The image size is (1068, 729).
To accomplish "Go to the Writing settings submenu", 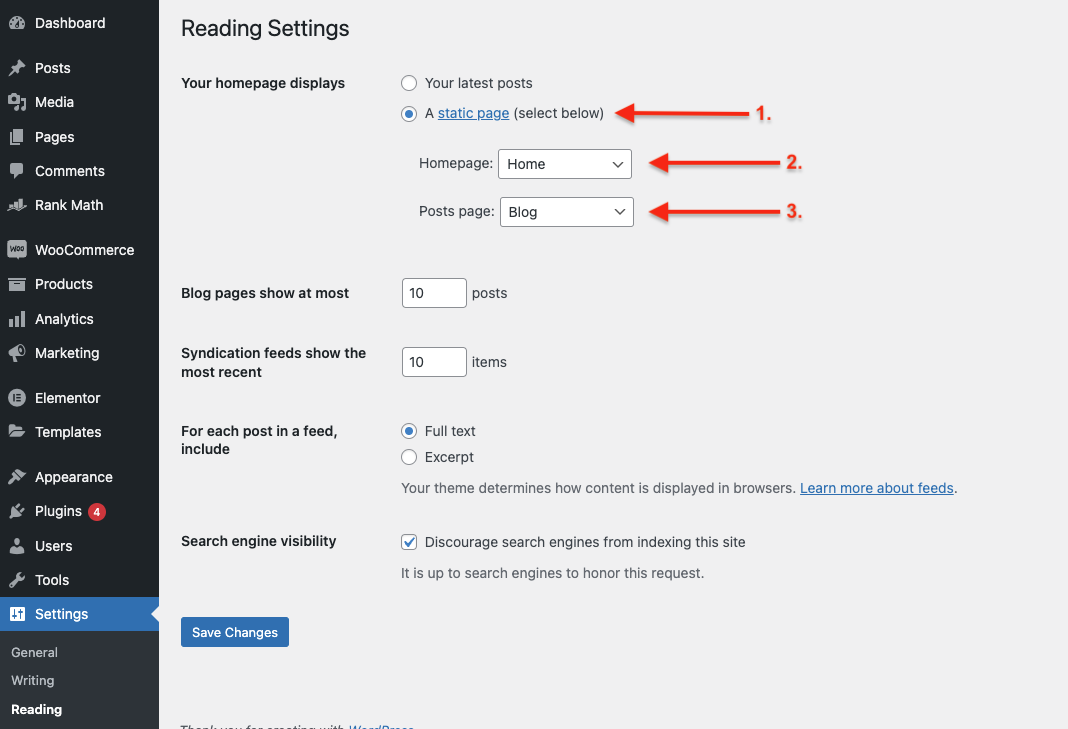I will tap(33, 680).
